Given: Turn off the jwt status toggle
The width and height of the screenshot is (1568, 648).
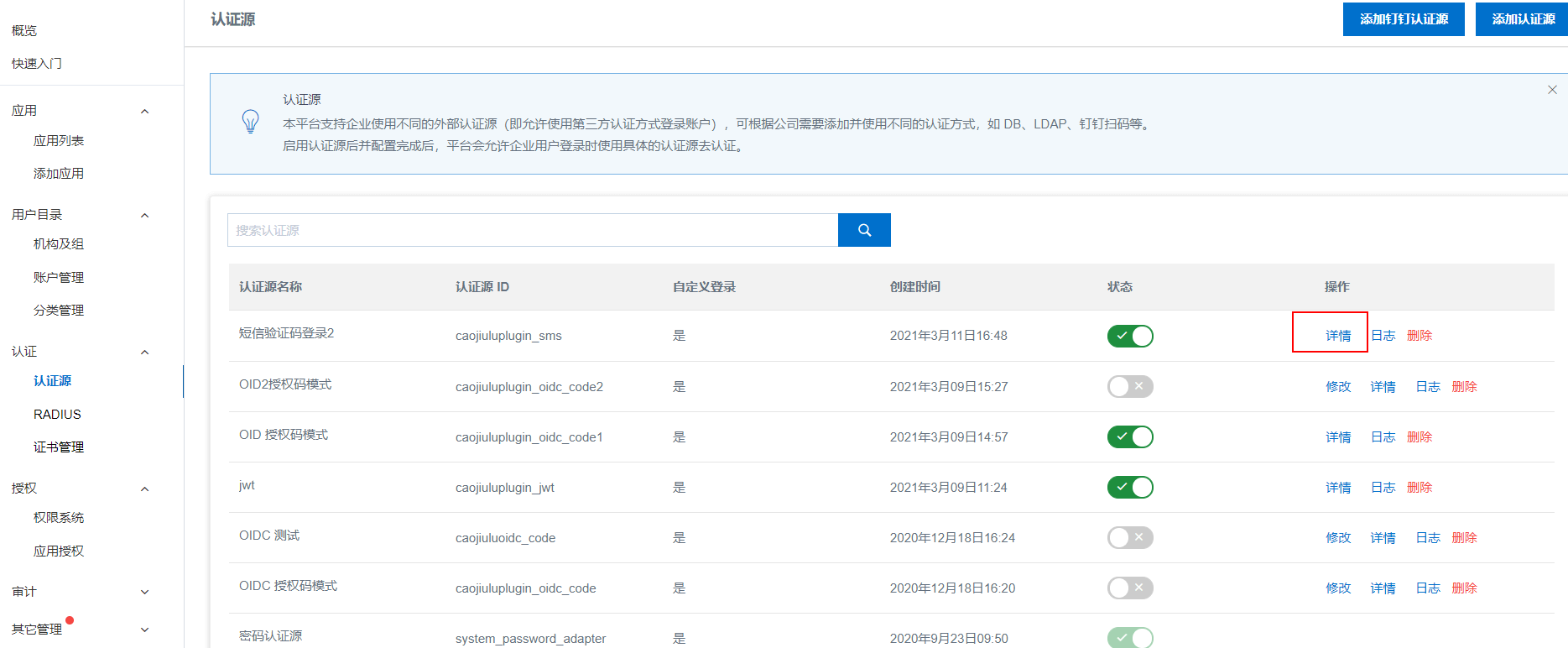Looking at the screenshot, I should point(1129,487).
